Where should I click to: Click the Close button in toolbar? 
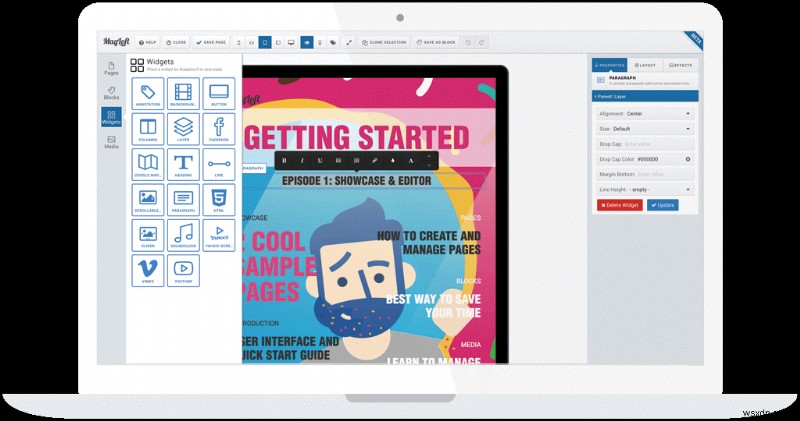click(176, 42)
